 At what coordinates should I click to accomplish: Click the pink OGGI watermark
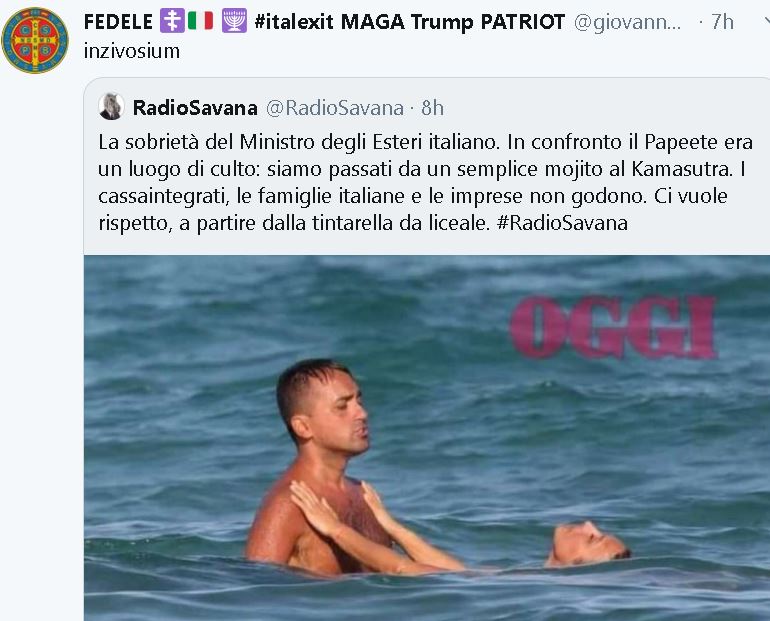[x=612, y=327]
